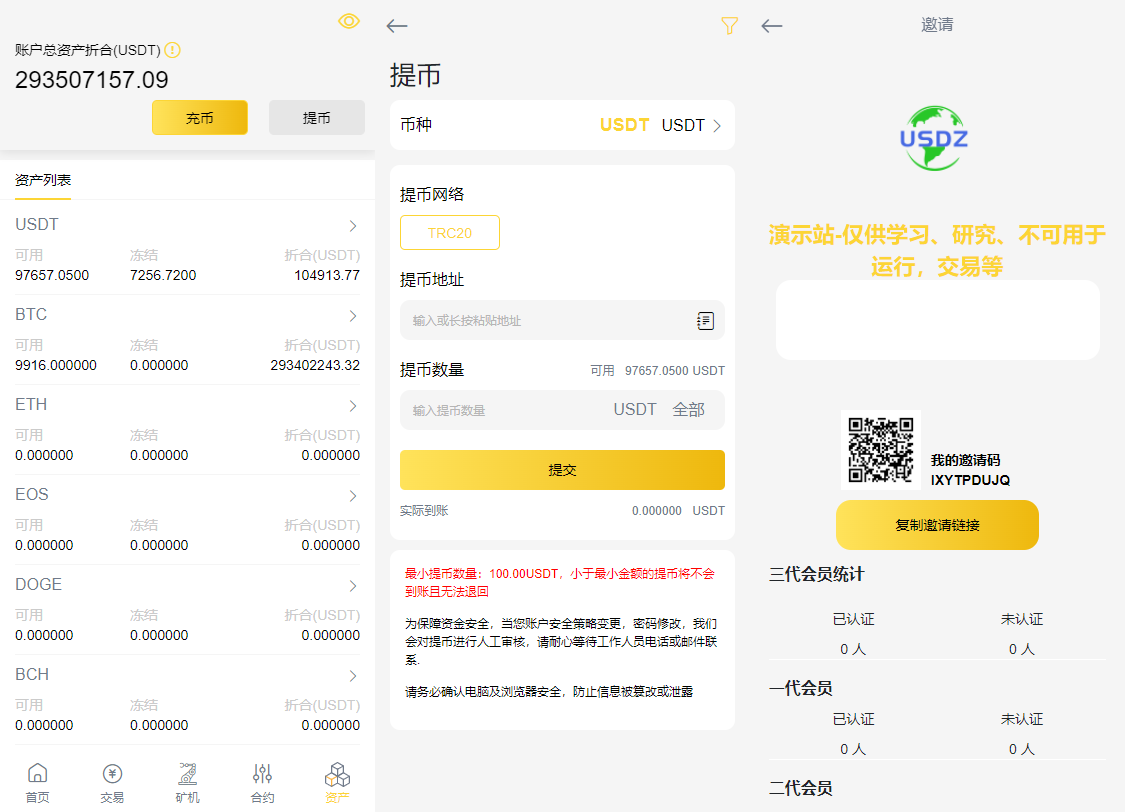Switch to the Trade (交易) tab
The width and height of the screenshot is (1125, 812).
click(x=112, y=781)
